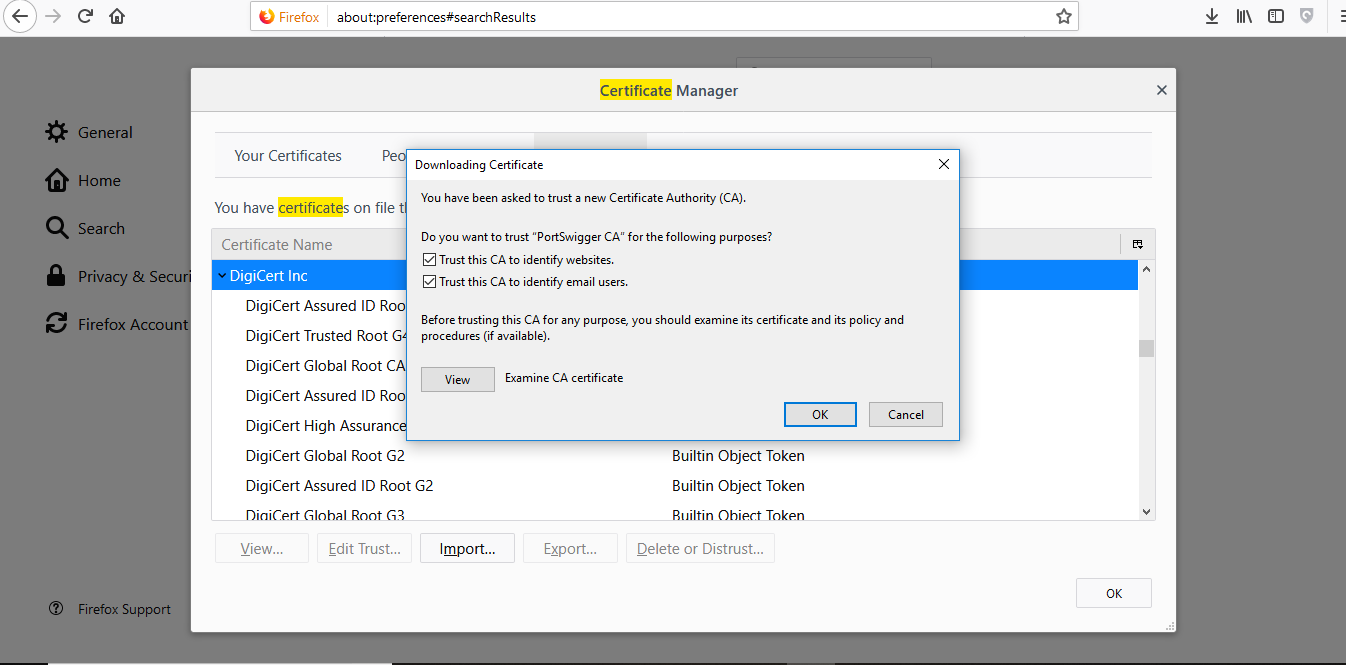Click scroll up arrow of certificate list
The image size is (1346, 665).
pos(1146,269)
